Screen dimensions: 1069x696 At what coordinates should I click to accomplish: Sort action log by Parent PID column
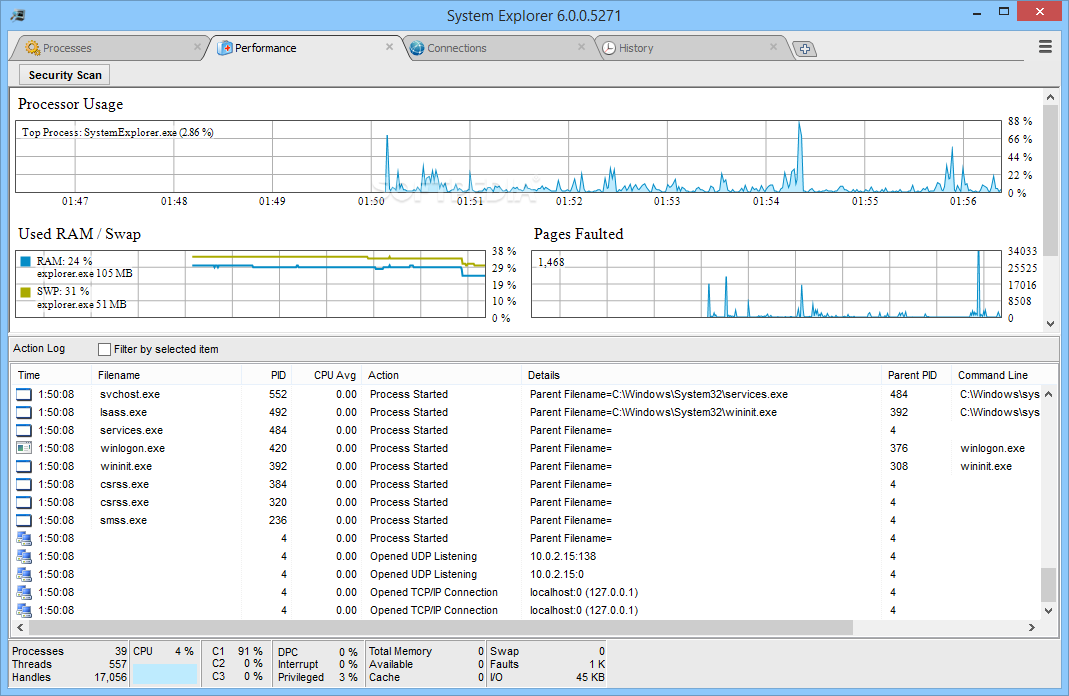(916, 375)
